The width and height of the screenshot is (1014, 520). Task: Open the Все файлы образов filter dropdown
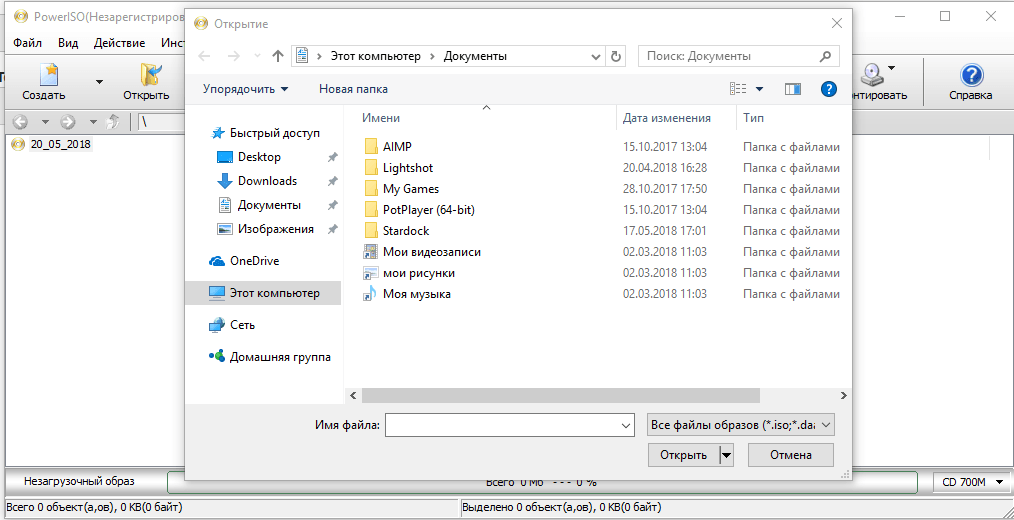[x=741, y=425]
